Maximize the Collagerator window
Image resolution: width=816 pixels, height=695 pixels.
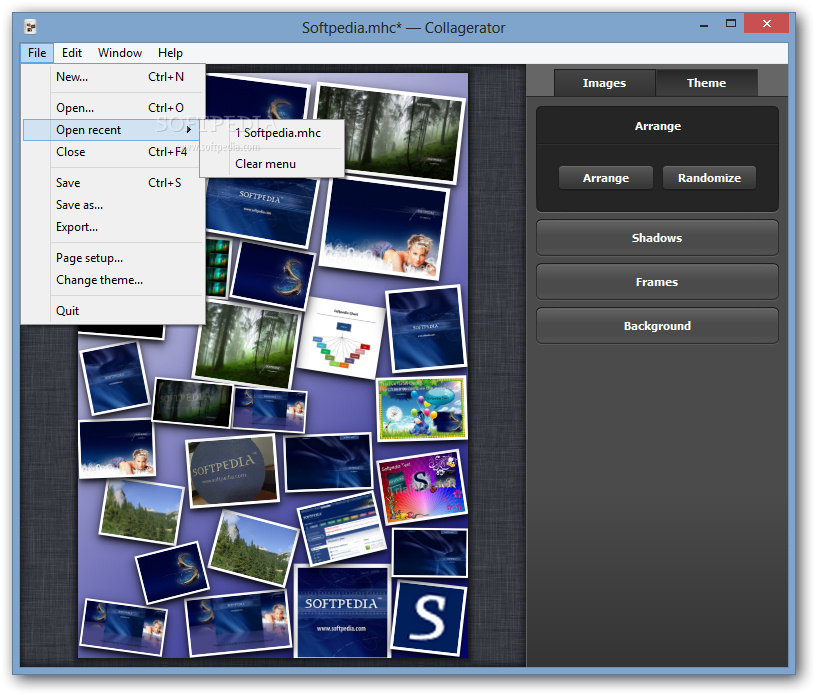(731, 23)
